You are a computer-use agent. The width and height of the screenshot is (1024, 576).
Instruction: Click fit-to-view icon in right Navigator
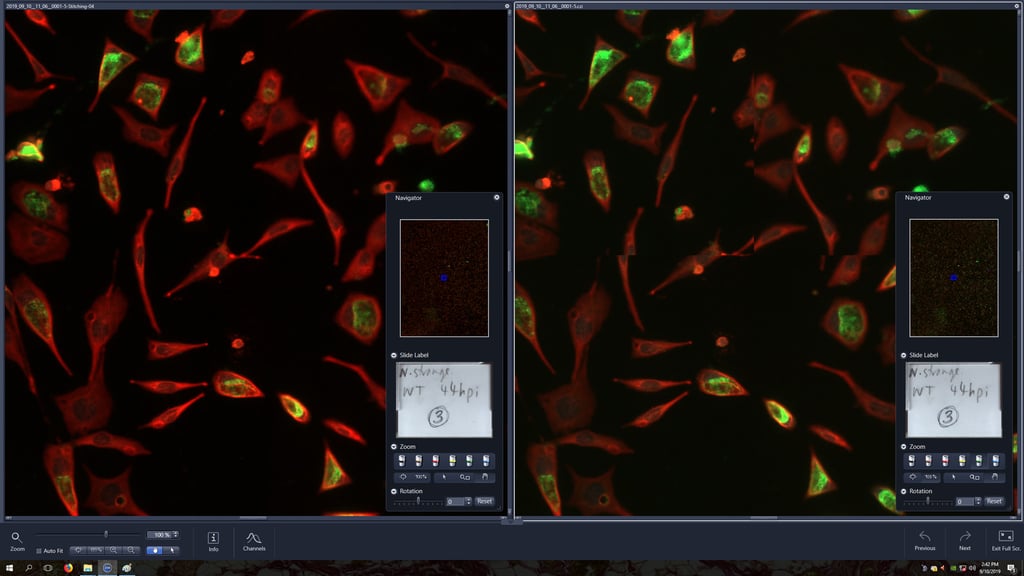pos(912,477)
